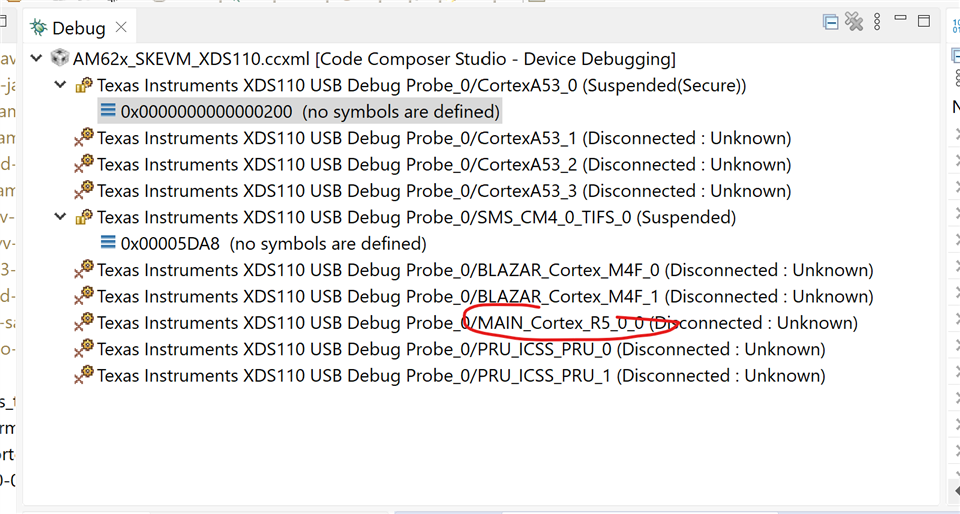The image size is (960, 514).
Task: Select the PRU_ICSS_PRU_1 entry
Action: coord(450,375)
